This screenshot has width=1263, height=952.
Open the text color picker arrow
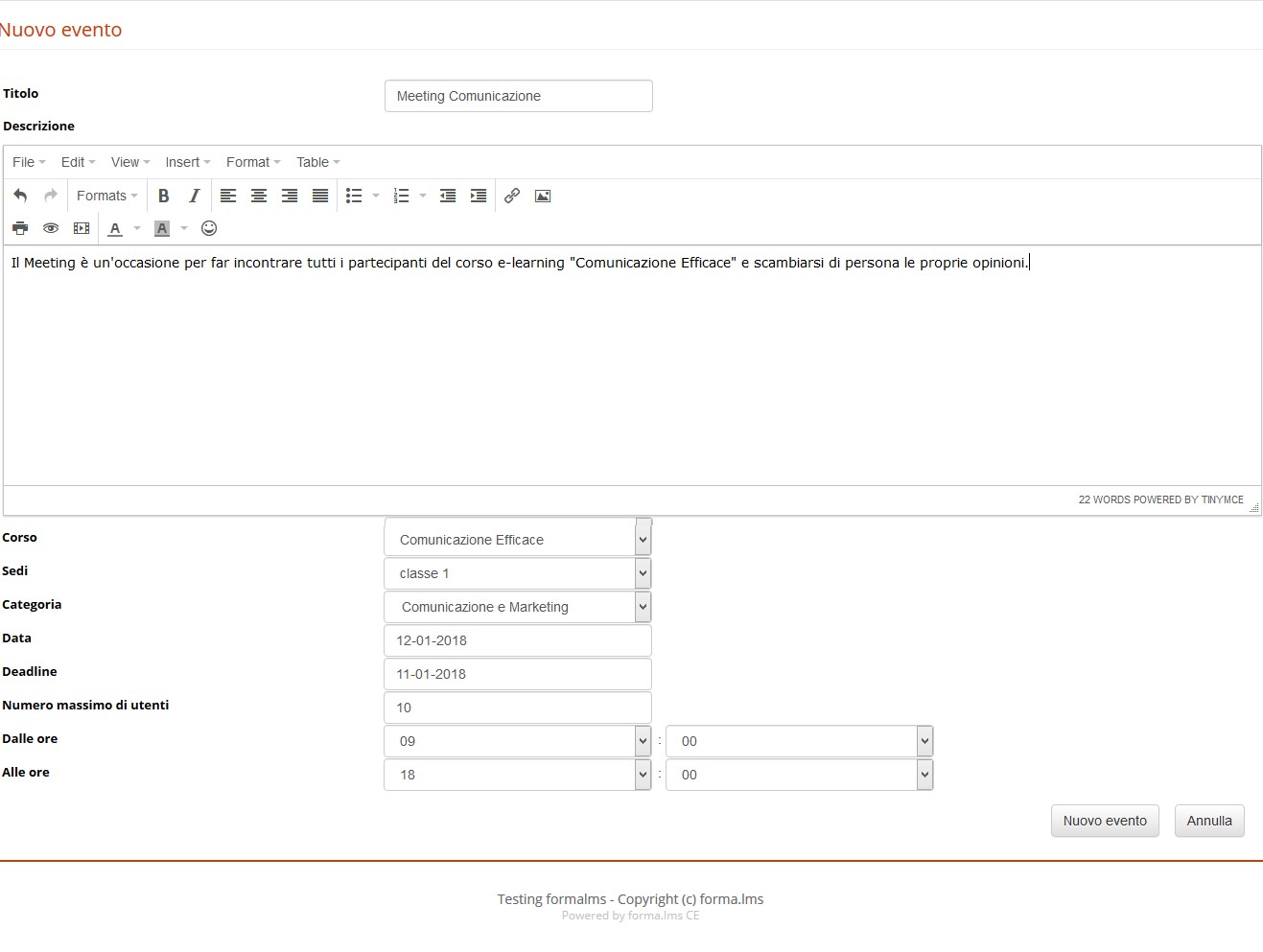pos(137,228)
